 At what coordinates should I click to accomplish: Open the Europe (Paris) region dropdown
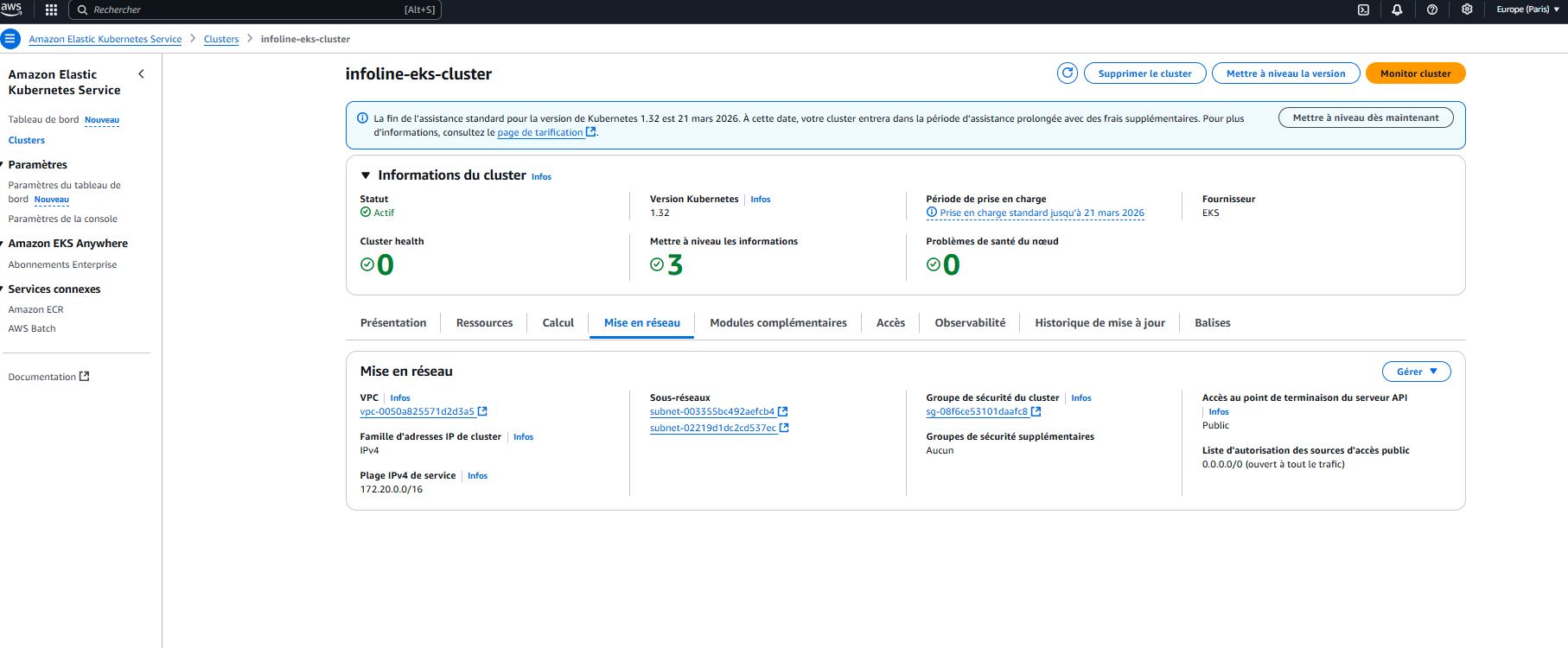1527,10
